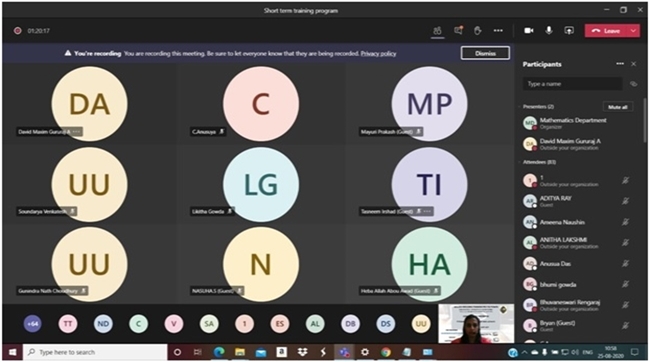Mute attendee ADITYA RAY's microphone
This screenshot has height=362, width=650.
pyautogui.click(x=626, y=201)
